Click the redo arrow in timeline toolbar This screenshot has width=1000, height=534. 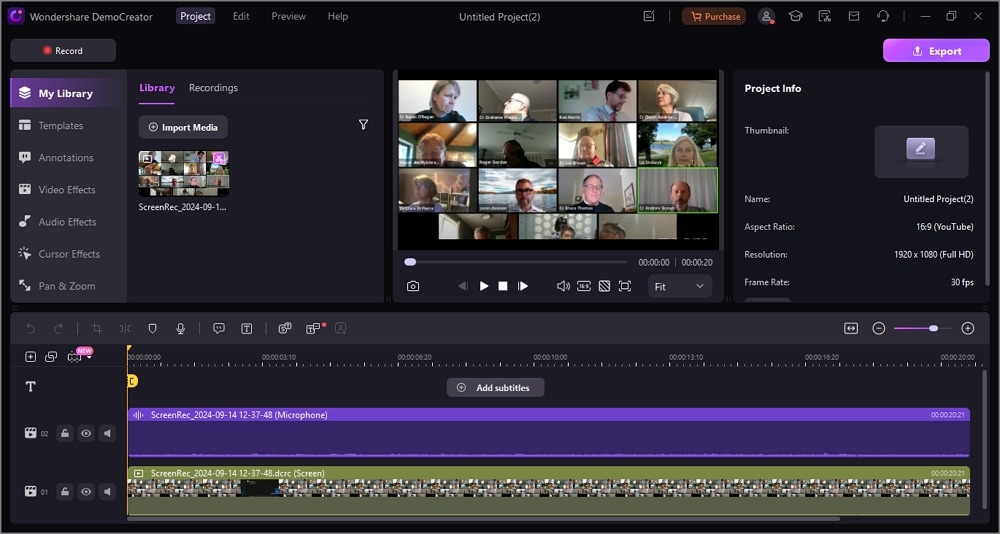coord(58,328)
